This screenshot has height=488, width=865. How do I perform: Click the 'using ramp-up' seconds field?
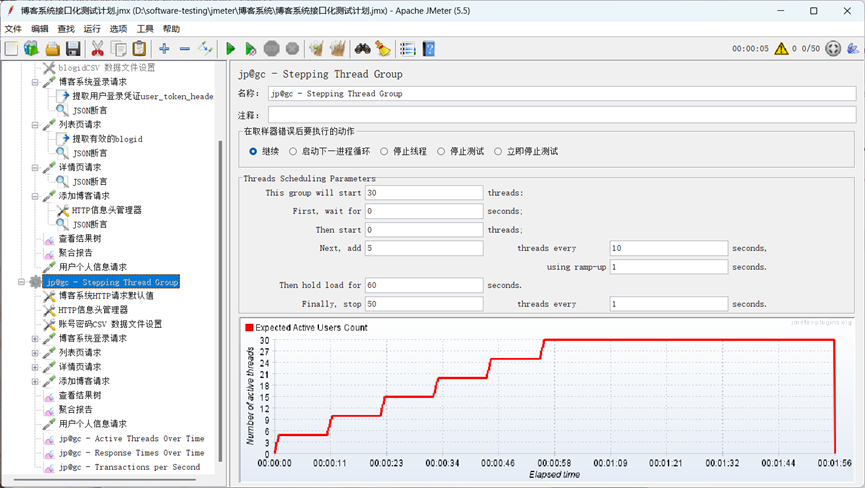point(669,267)
